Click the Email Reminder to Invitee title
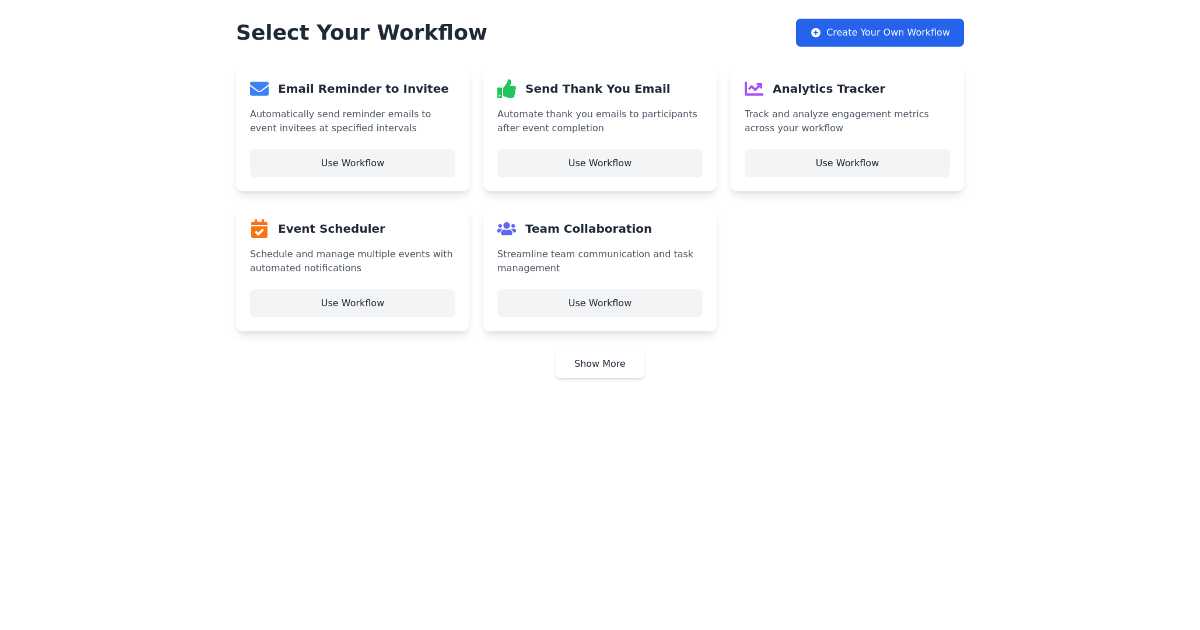Image resolution: width=1200 pixels, height=630 pixels. click(363, 88)
